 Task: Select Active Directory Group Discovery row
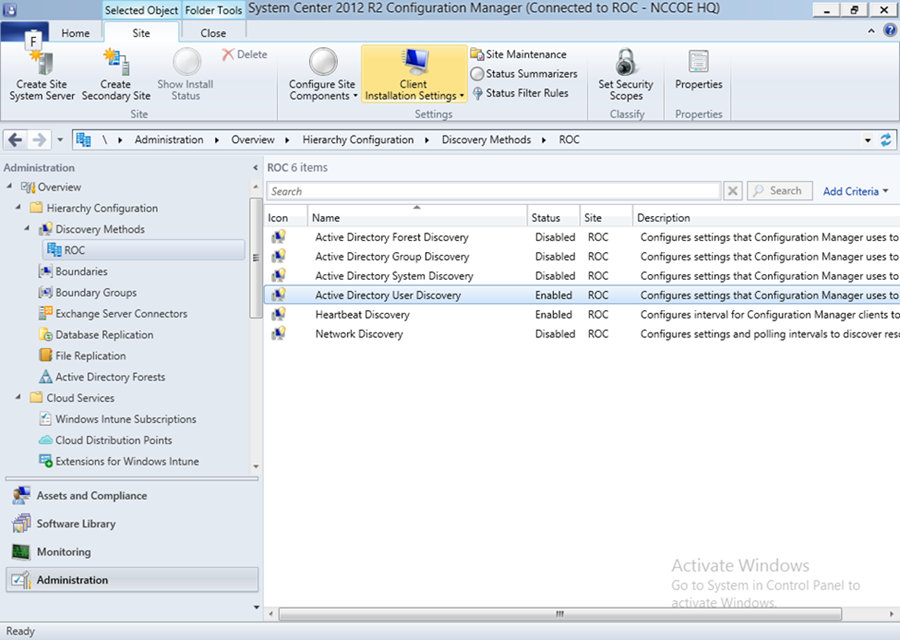tap(582, 257)
